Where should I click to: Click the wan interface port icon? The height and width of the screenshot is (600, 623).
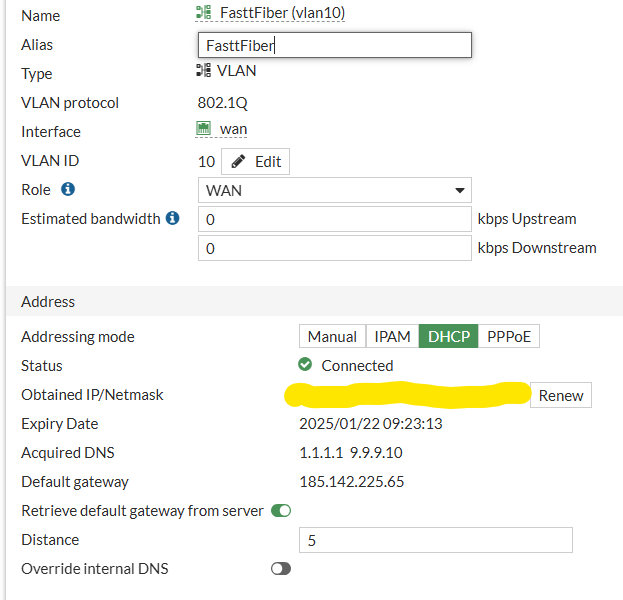[204, 129]
